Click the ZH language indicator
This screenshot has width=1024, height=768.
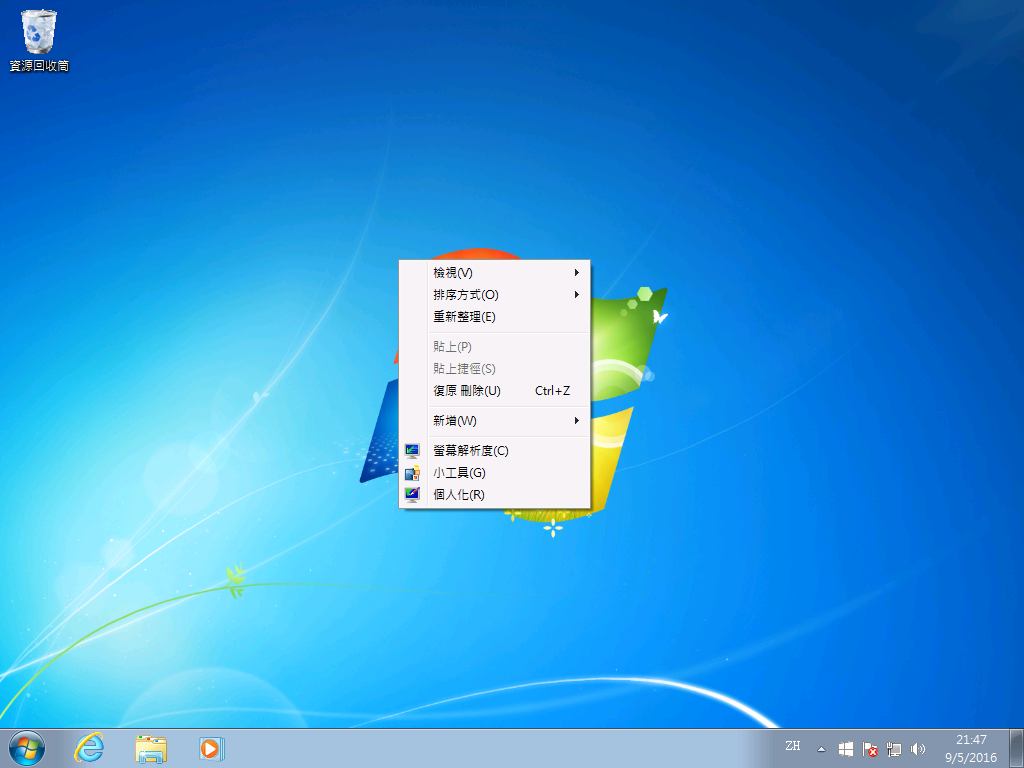[794, 747]
